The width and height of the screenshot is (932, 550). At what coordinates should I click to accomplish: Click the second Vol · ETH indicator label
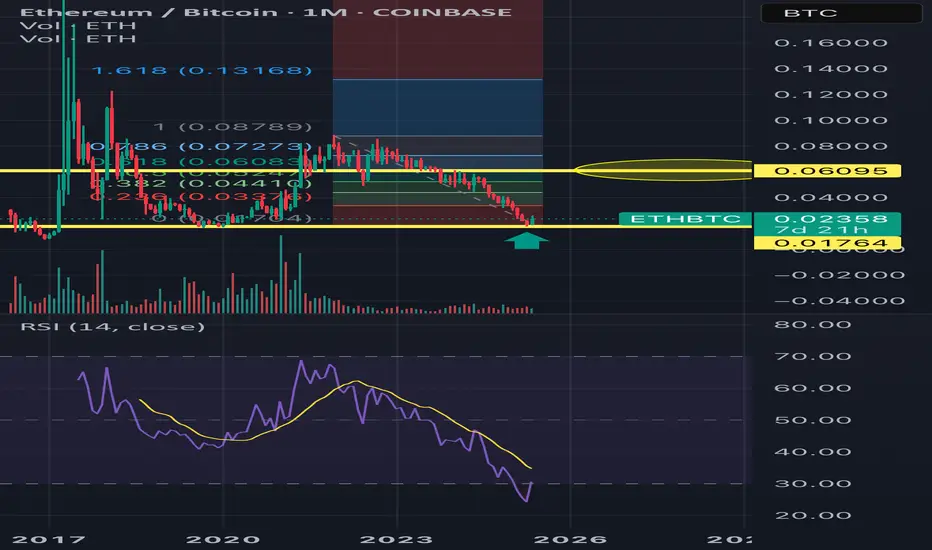[x=78, y=39]
